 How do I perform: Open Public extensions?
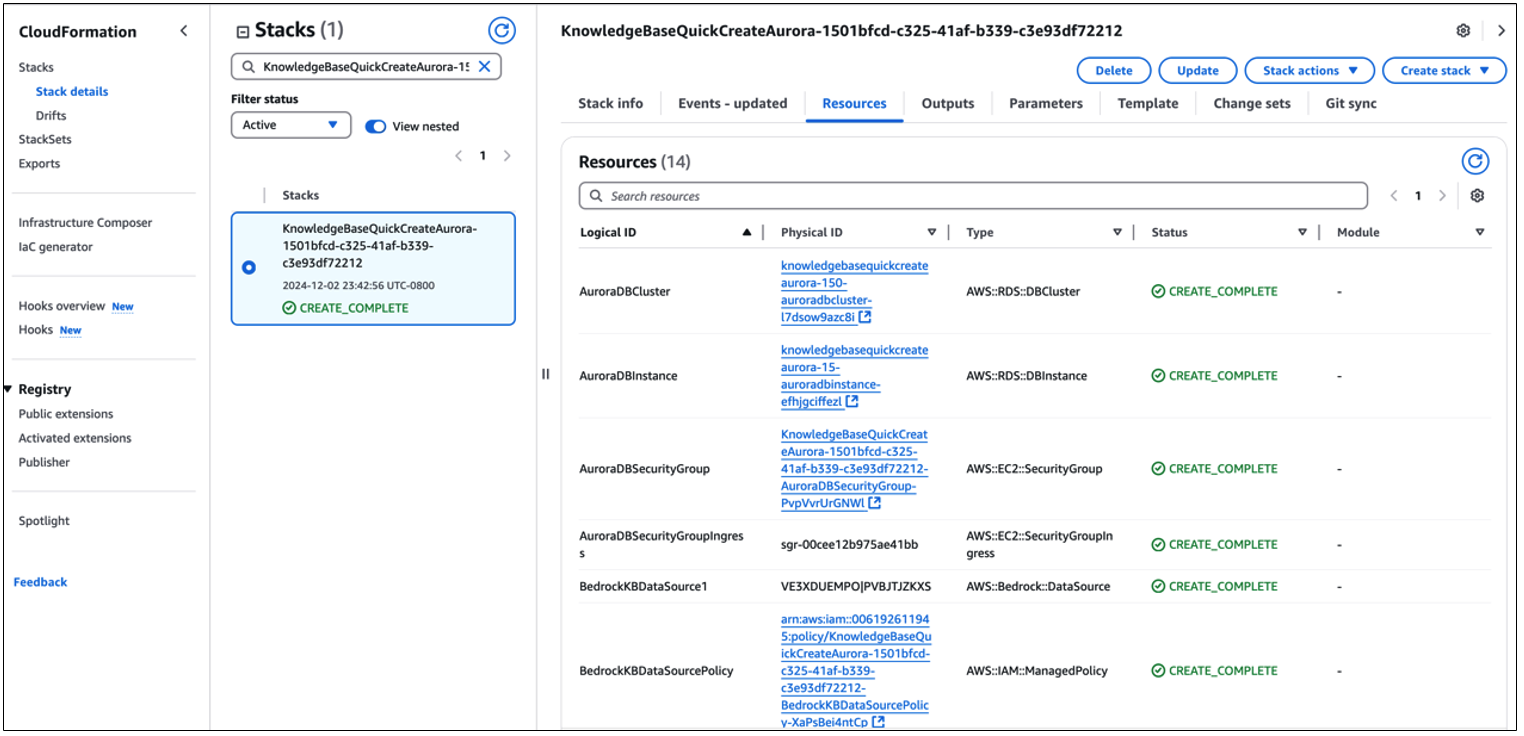(x=66, y=414)
